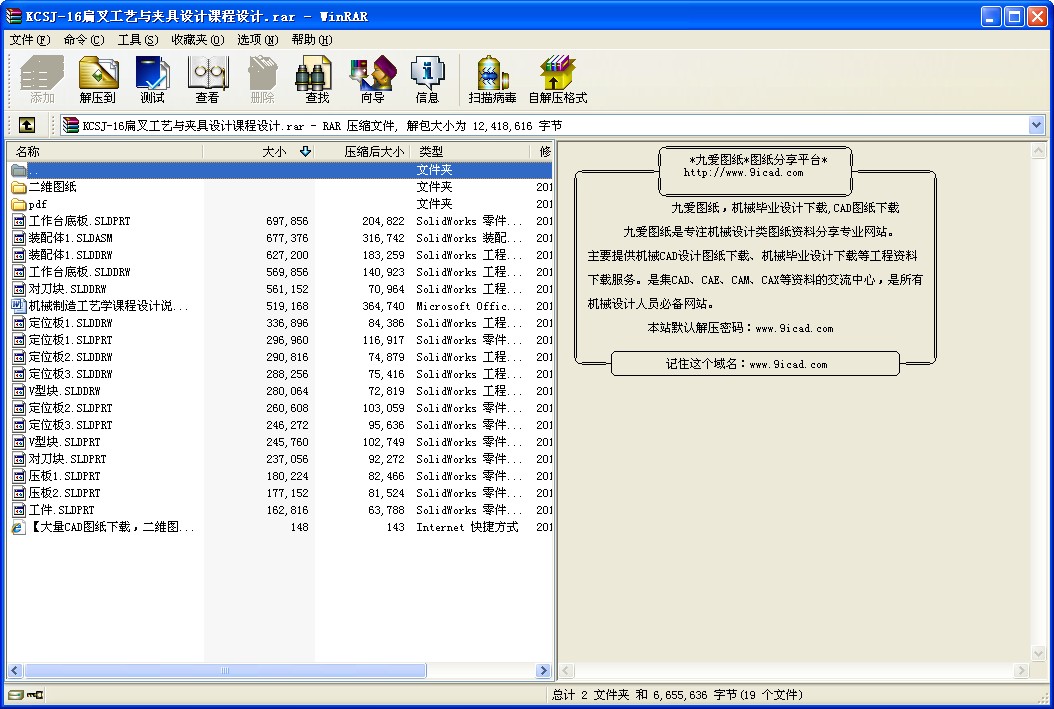The height and width of the screenshot is (709, 1054).
Task: Click the drive icon in status bar
Action: click(x=15, y=695)
